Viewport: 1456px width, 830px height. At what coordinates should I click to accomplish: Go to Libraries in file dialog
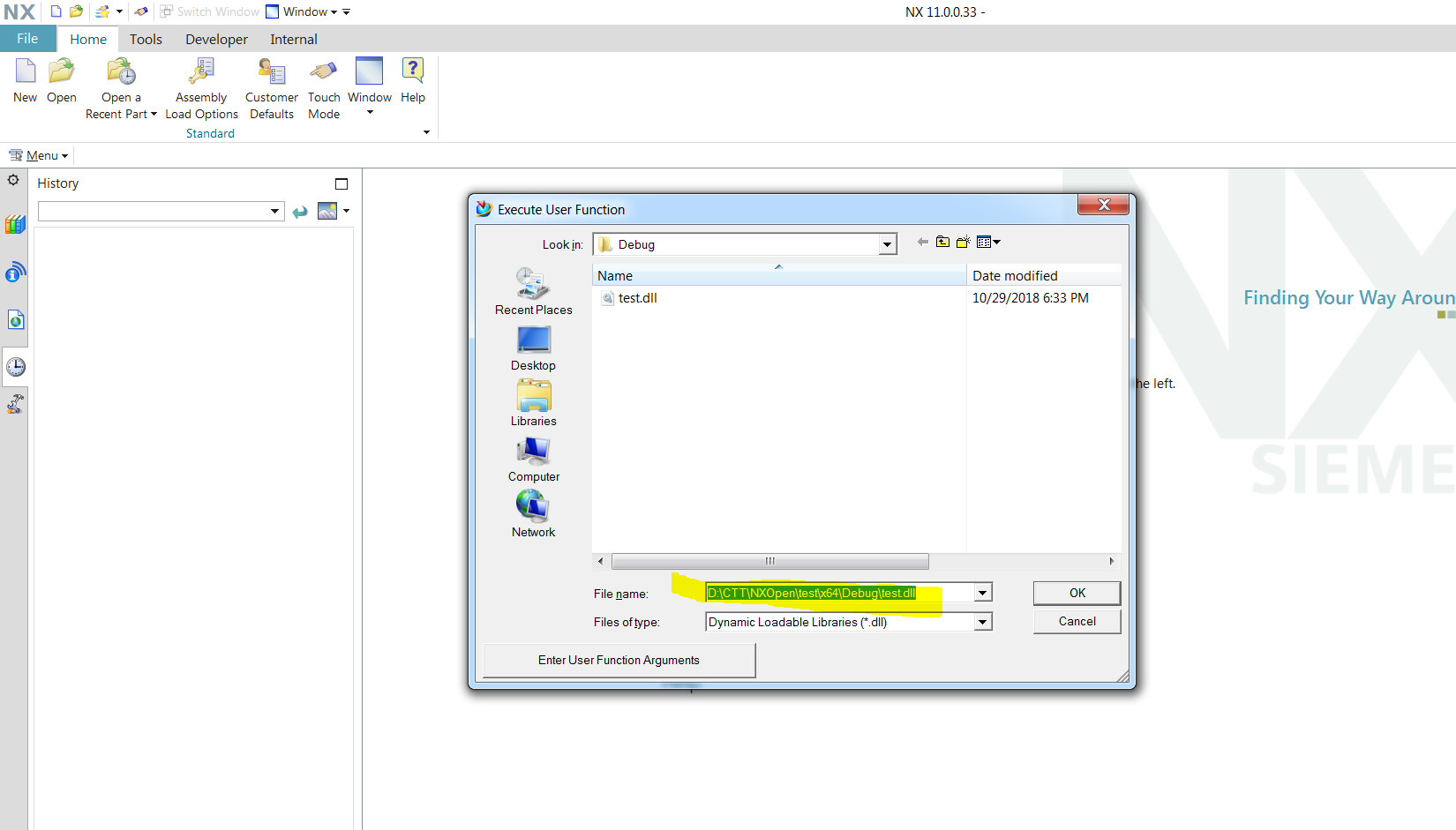click(x=533, y=404)
